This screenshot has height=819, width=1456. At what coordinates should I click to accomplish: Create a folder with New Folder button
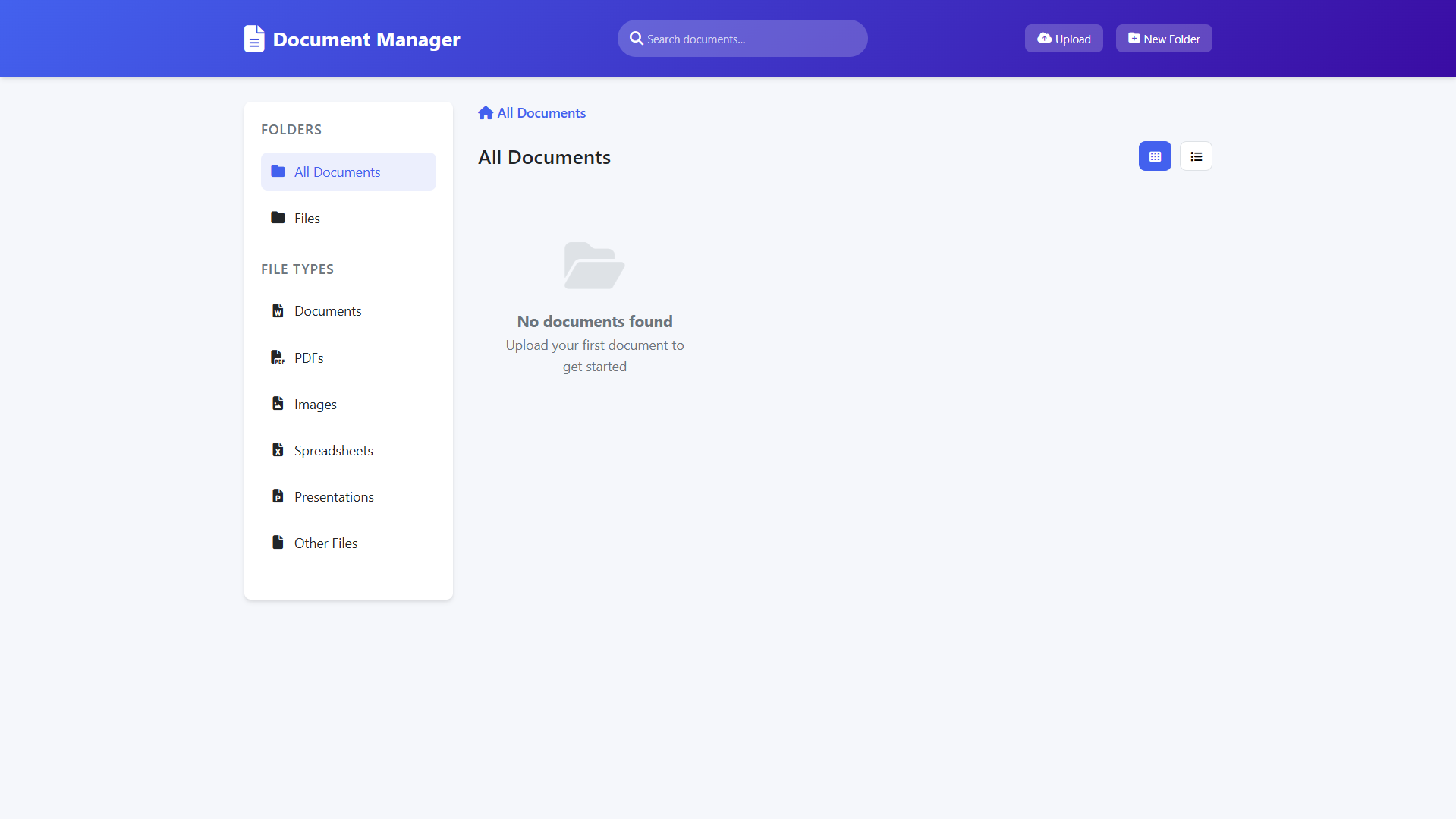point(1164,39)
